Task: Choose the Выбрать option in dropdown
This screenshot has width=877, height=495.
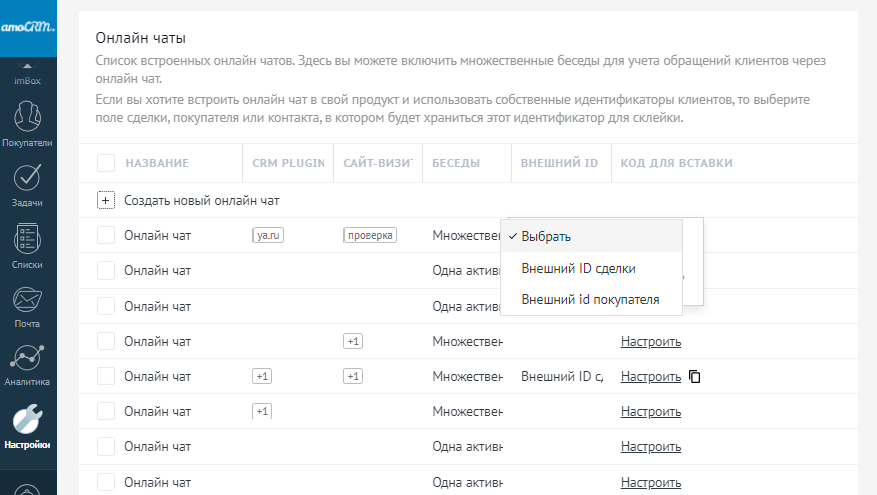Action: tap(546, 237)
